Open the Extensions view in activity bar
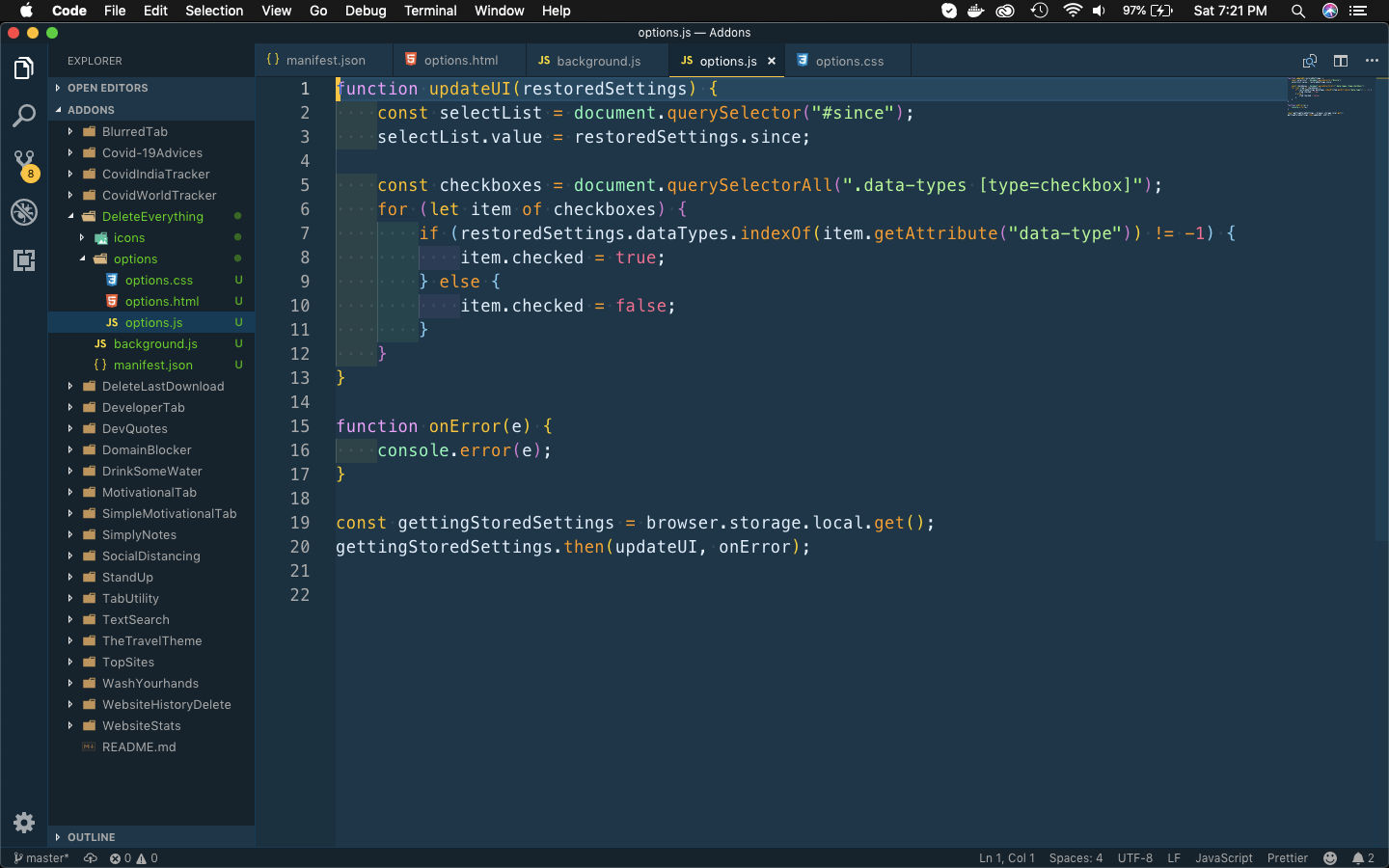 (24, 259)
